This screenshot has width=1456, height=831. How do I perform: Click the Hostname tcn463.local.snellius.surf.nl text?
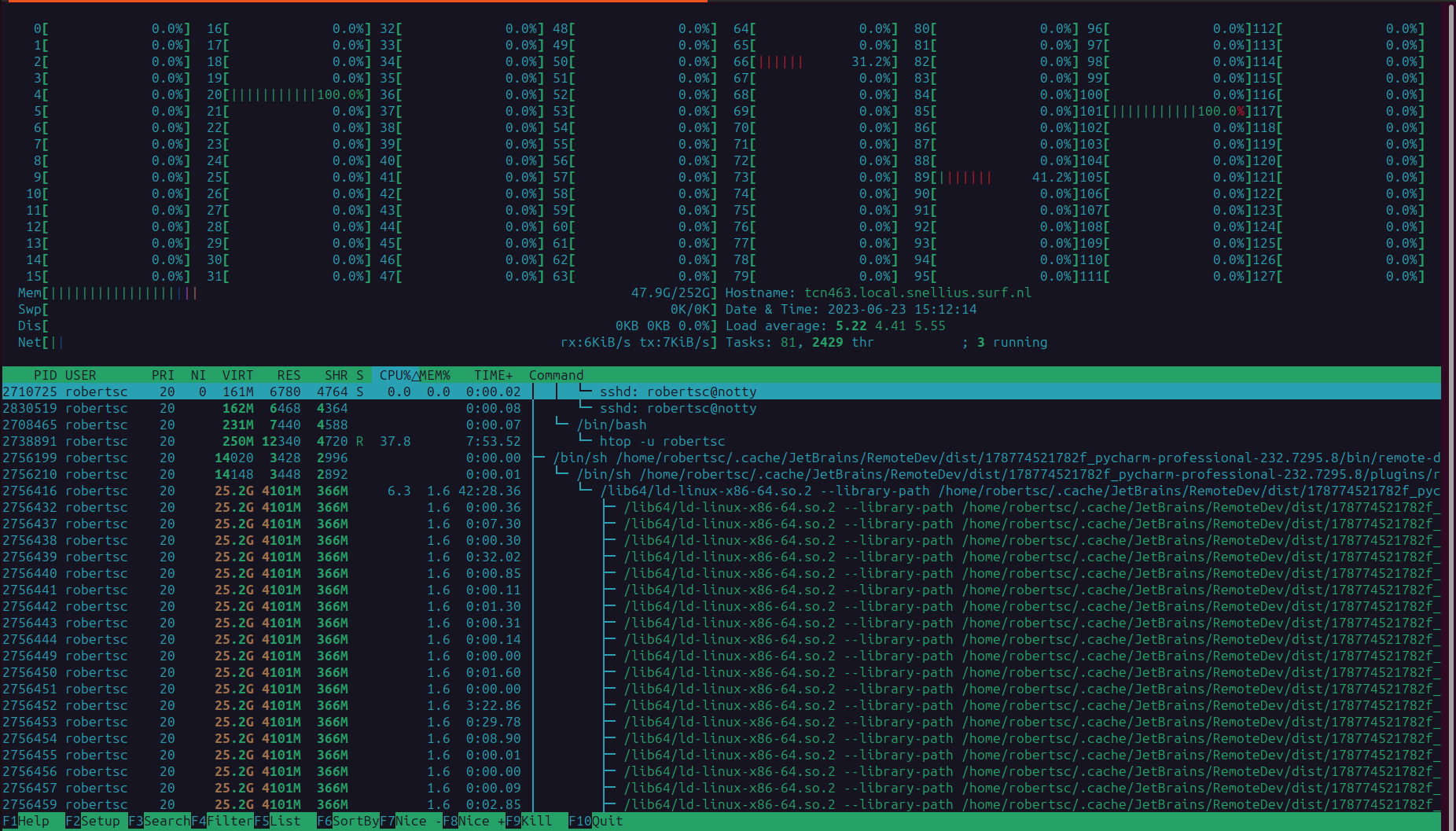tap(878, 292)
